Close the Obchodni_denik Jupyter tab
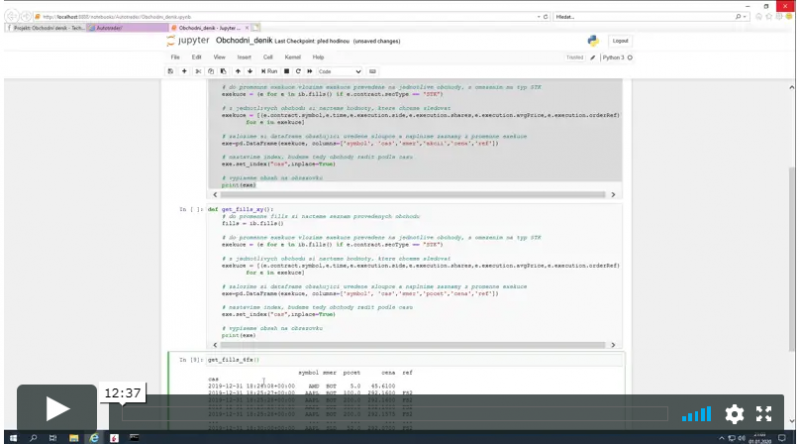This screenshot has width=800, height=444. (x=247, y=28)
